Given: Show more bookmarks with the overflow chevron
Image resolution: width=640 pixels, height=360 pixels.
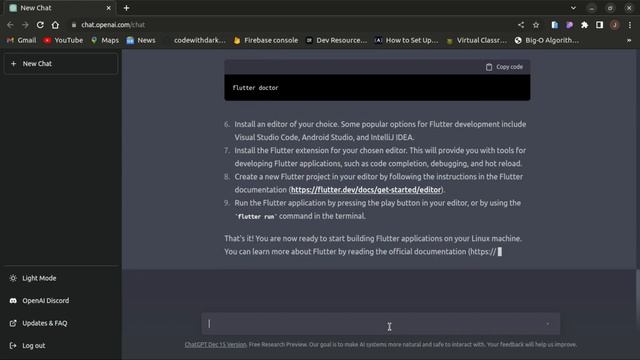Looking at the screenshot, I should pyautogui.click(x=629, y=40).
